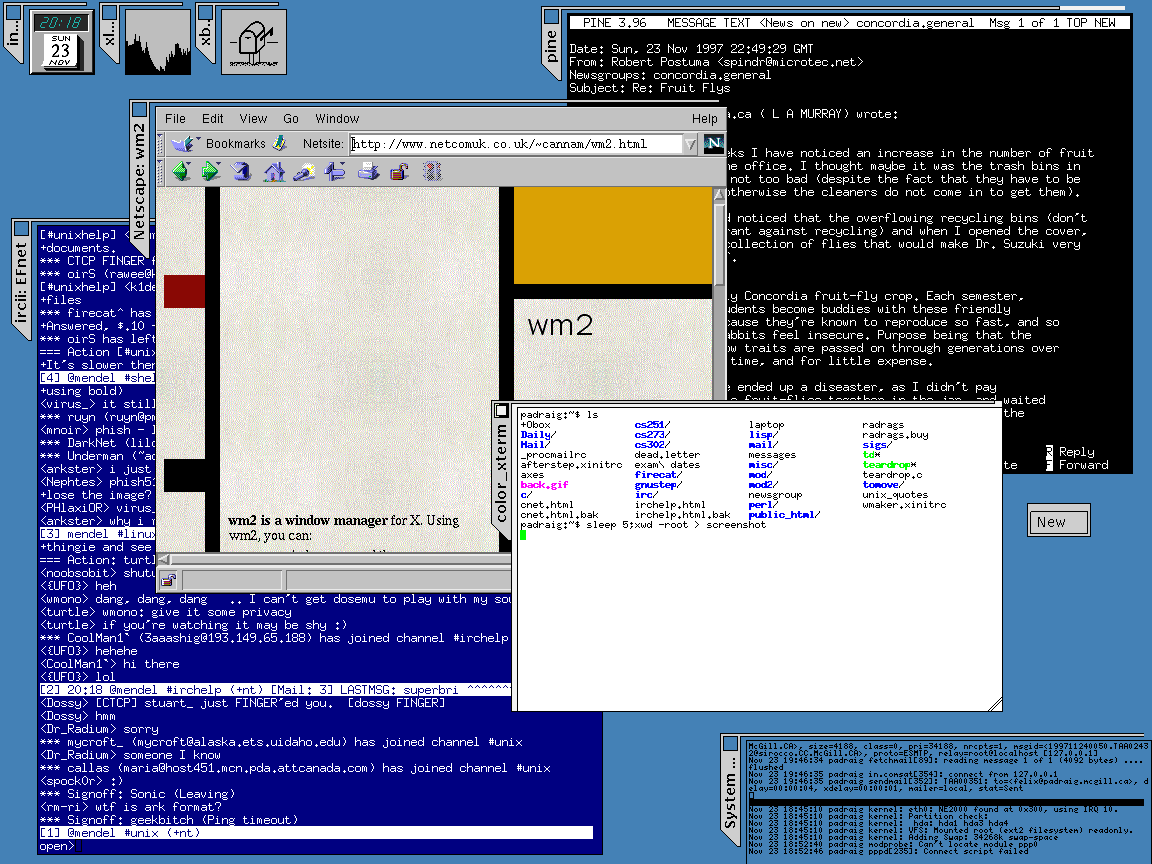Click the Netsite URL input field
The width and height of the screenshot is (1152, 864).
(x=516, y=144)
